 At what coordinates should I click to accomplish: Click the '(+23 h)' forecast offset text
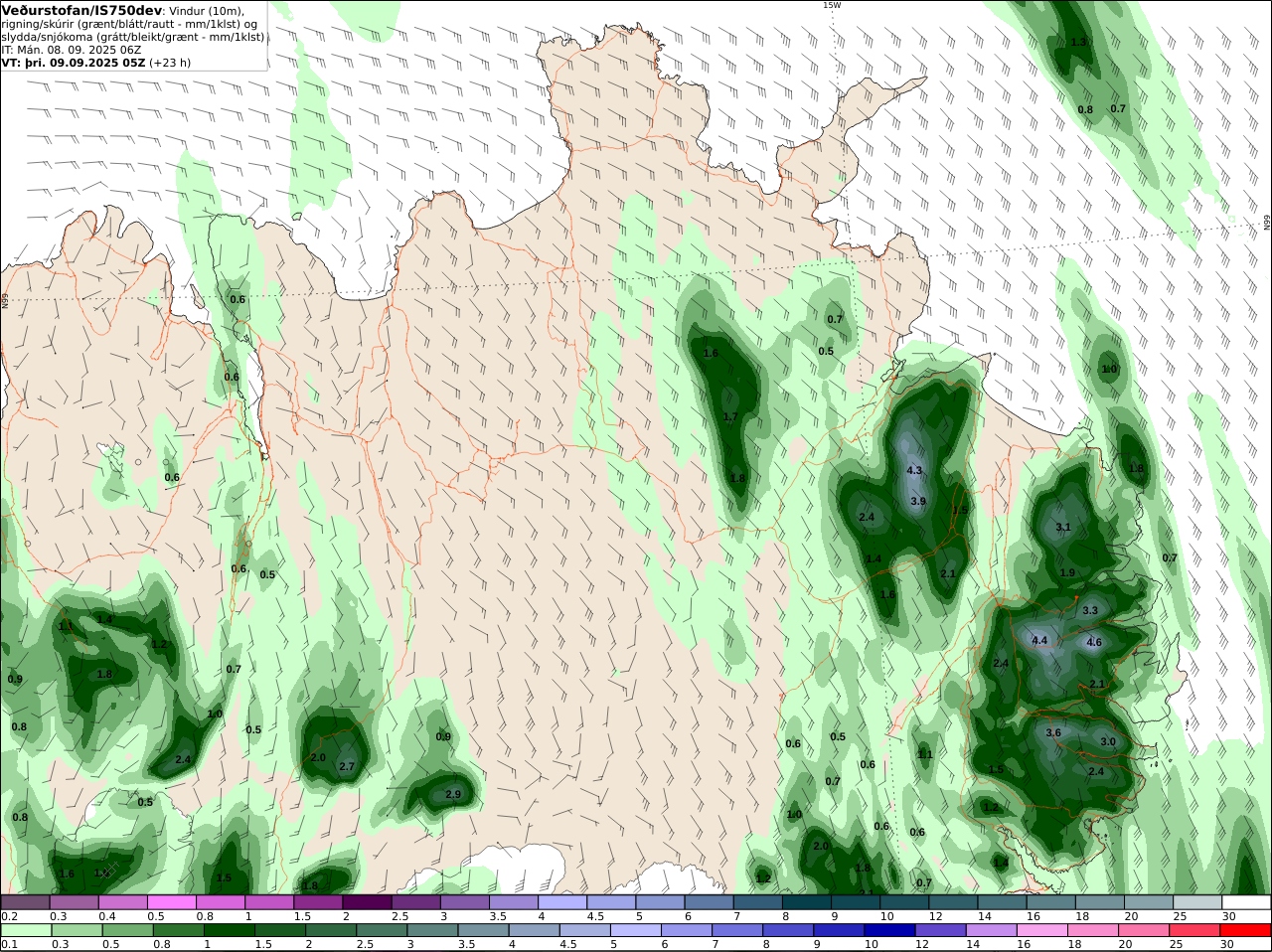[x=170, y=63]
